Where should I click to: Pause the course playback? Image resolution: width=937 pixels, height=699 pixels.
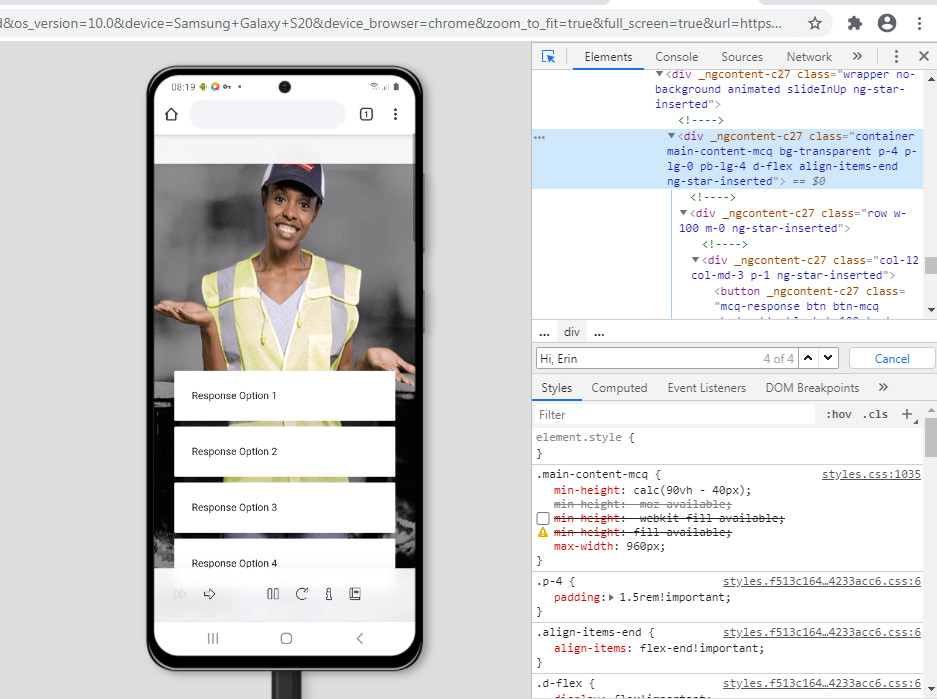(x=272, y=594)
